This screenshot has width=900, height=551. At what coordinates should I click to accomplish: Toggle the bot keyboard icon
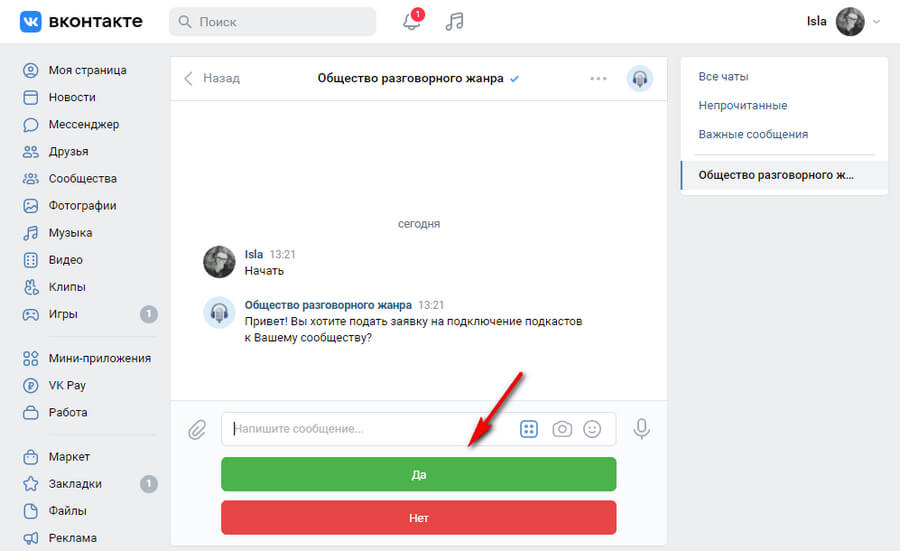coord(529,429)
